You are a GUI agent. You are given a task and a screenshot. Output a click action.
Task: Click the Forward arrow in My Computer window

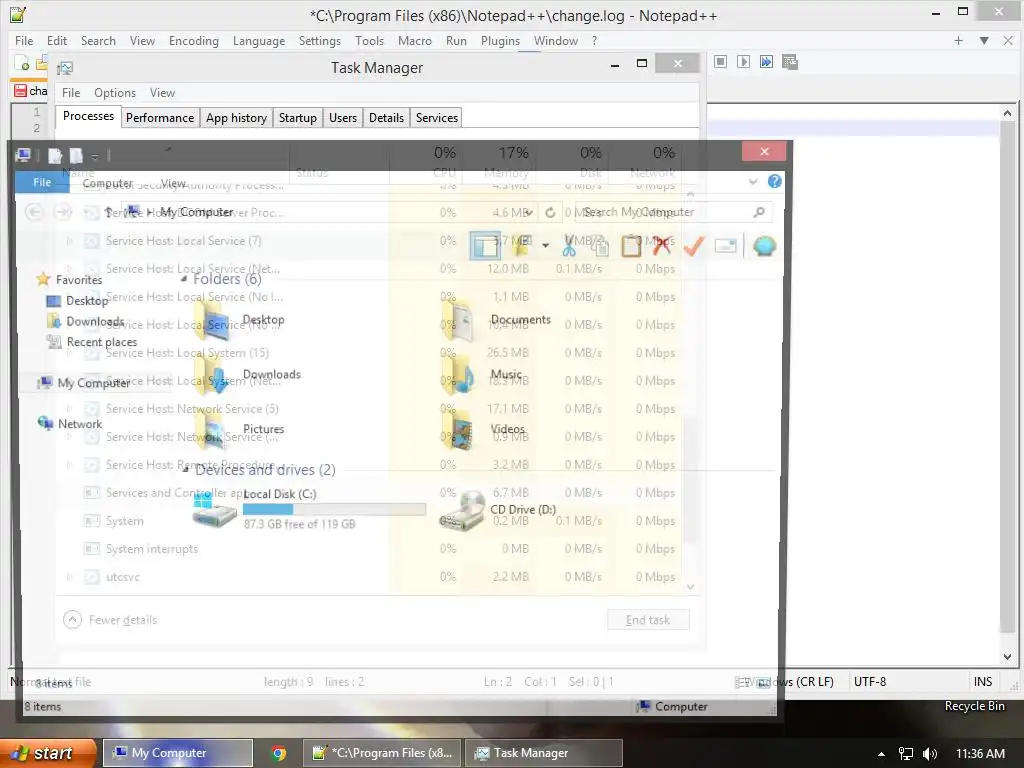(x=62, y=212)
